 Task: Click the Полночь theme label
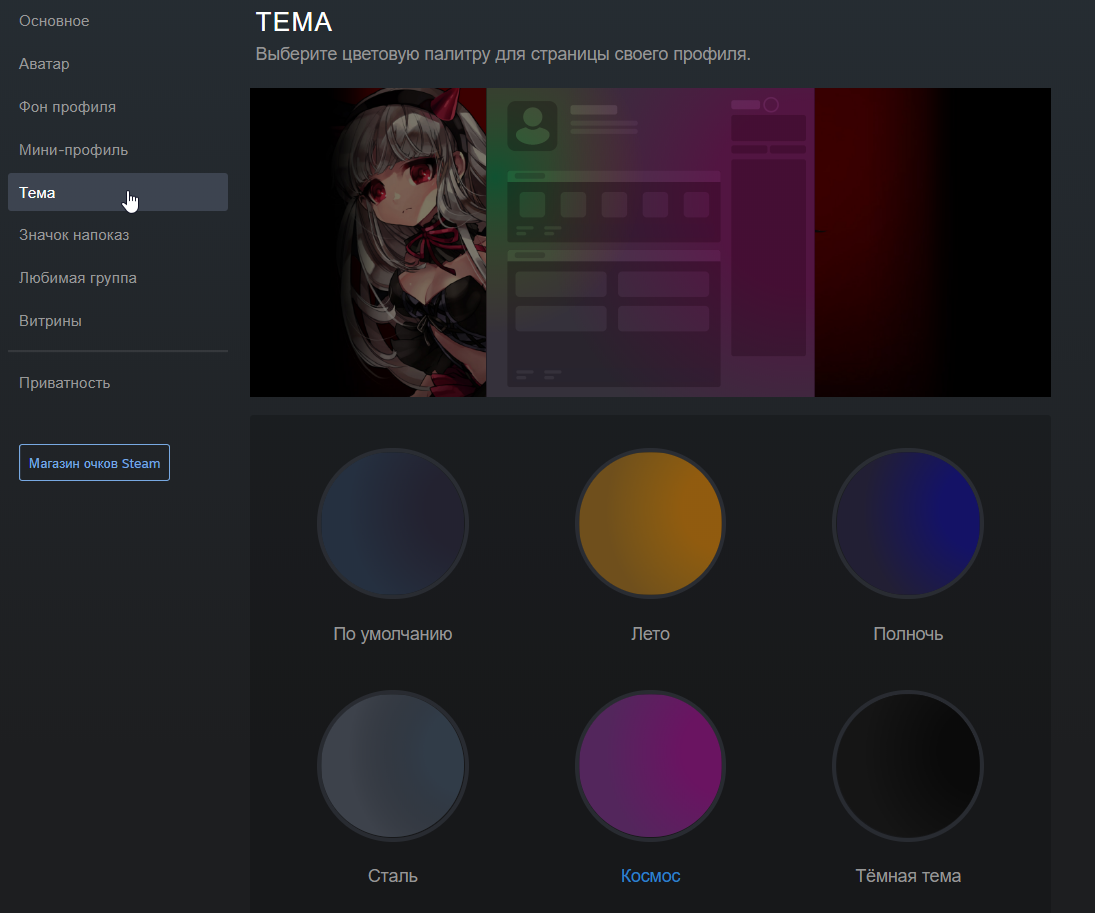[x=908, y=634]
